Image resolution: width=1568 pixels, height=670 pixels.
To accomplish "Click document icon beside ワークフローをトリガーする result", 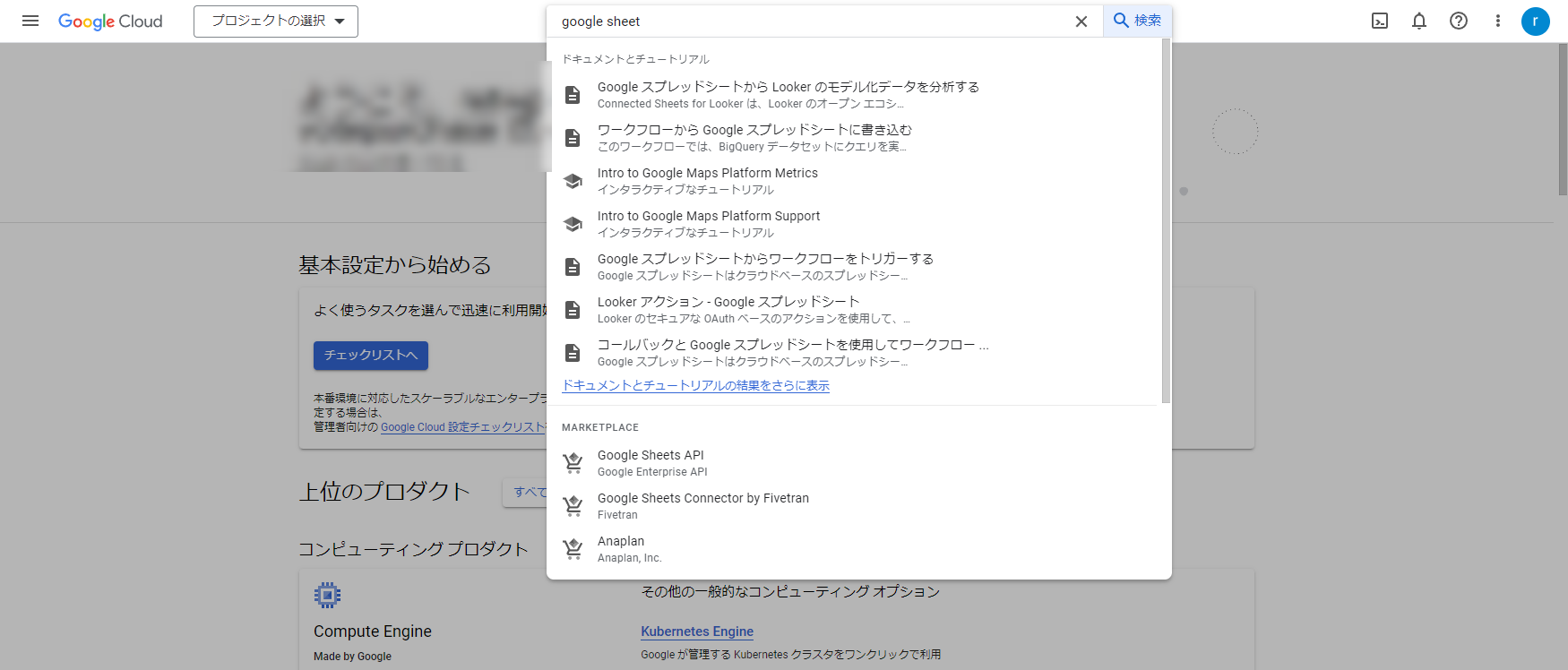I will click(x=573, y=266).
